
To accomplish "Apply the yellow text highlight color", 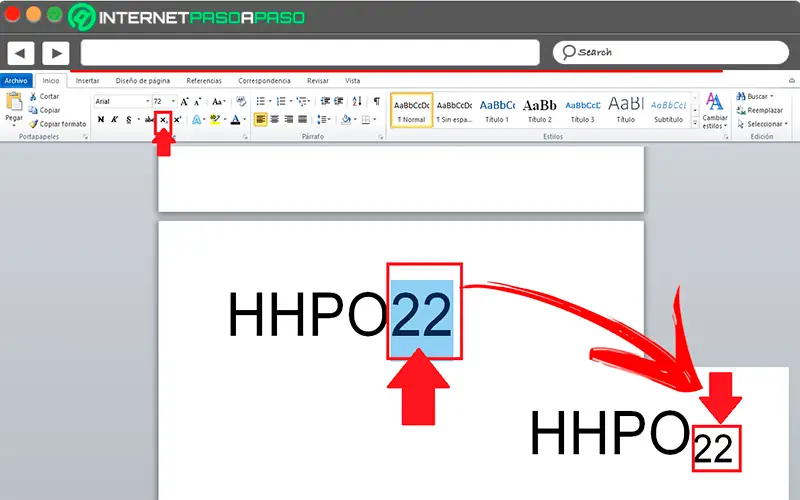I will coord(215,119).
